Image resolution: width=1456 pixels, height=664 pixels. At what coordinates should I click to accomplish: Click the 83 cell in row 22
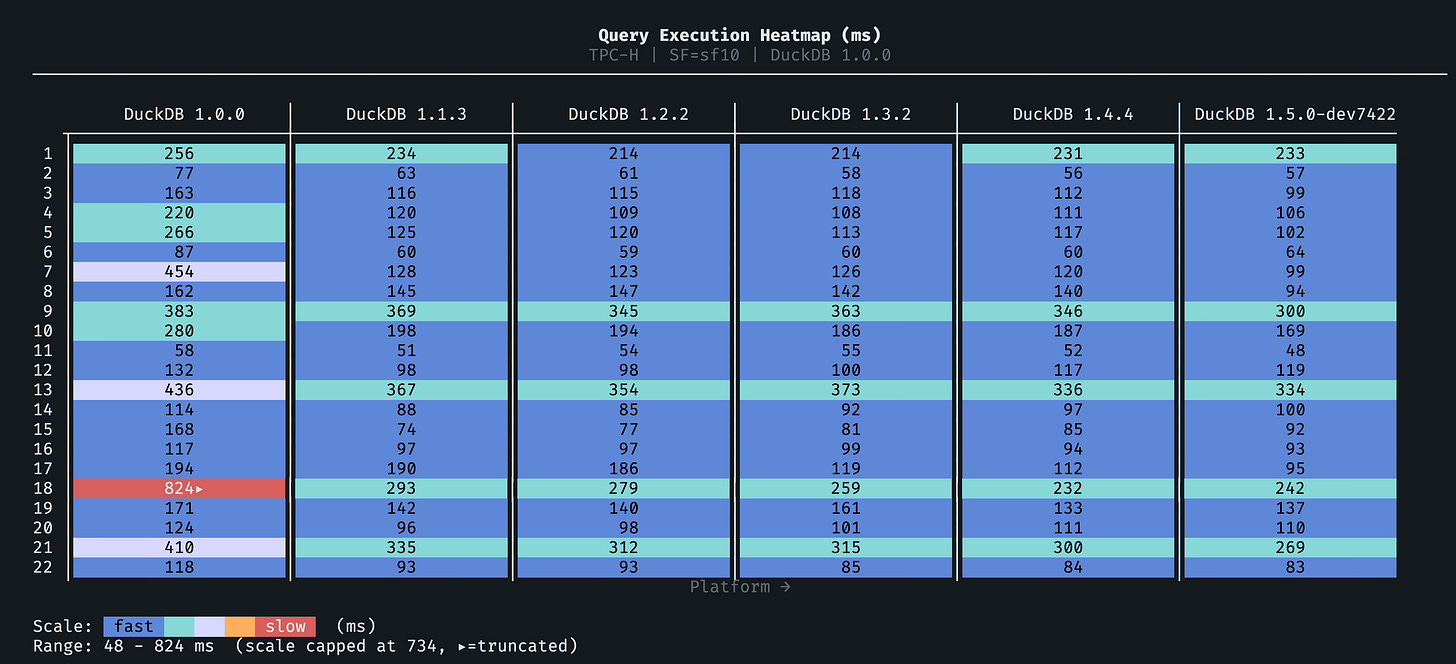(x=1290, y=568)
